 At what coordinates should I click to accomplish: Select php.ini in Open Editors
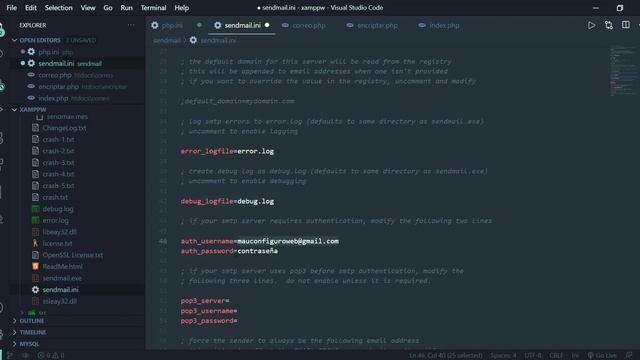56,52
